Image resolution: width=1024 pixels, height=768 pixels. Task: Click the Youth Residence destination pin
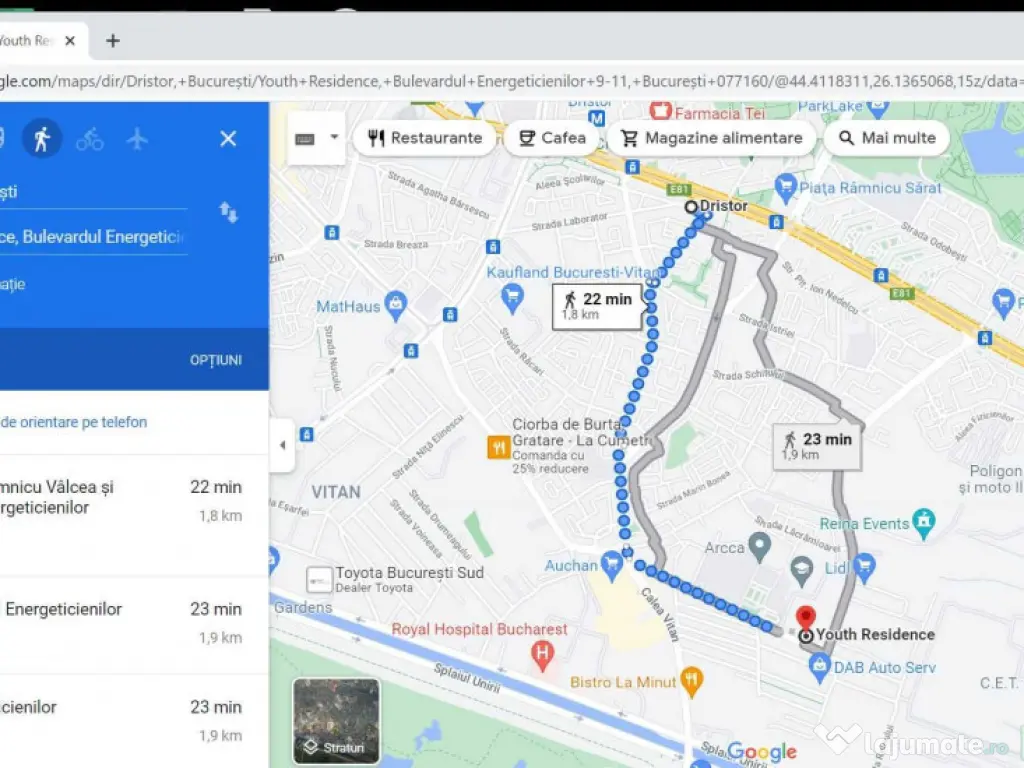coord(805,618)
